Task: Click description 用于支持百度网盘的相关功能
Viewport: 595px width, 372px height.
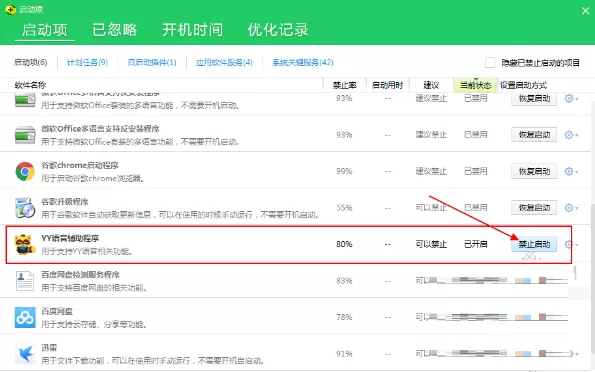Action: tap(94, 288)
